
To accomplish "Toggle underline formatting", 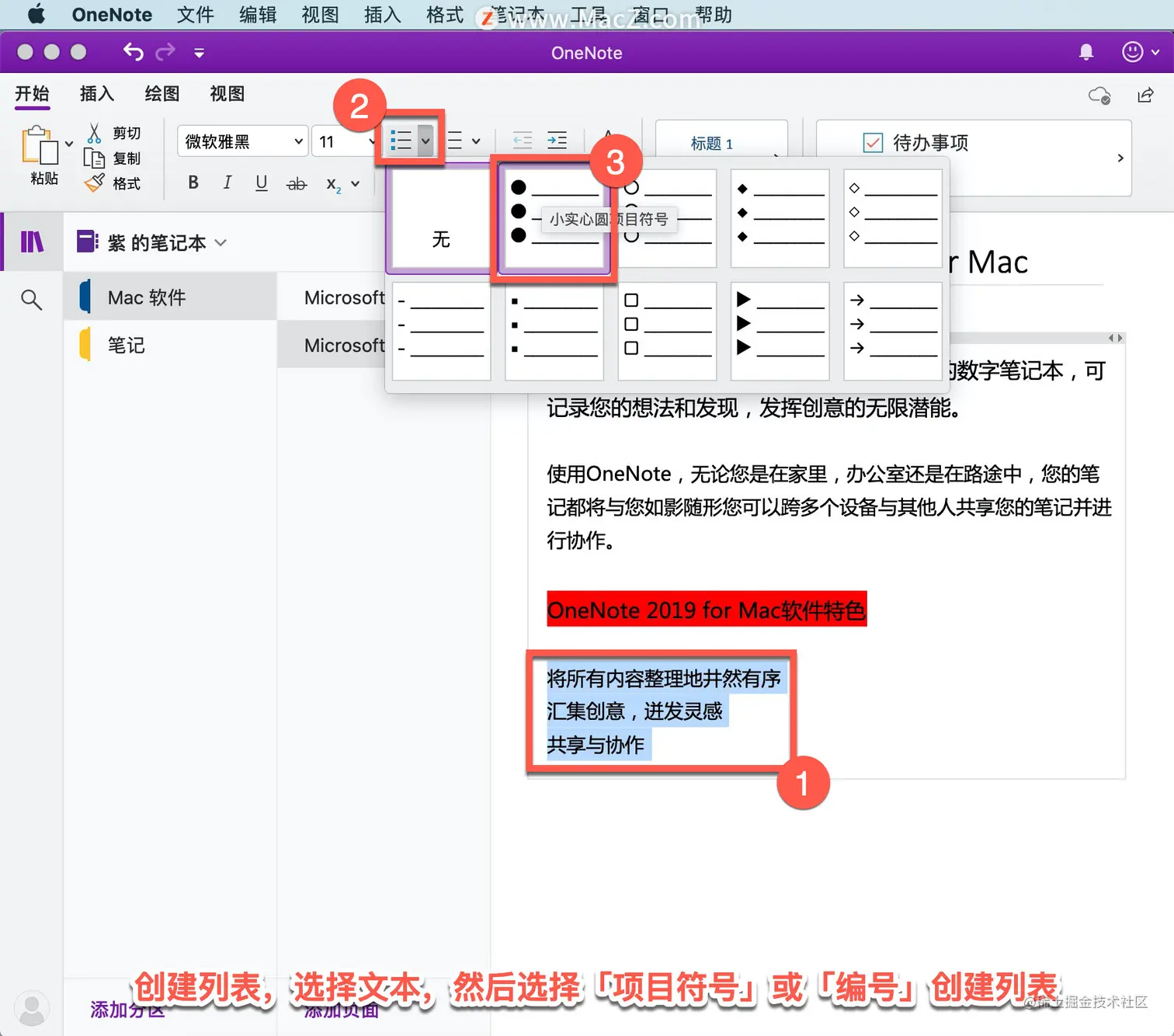I will (x=262, y=183).
